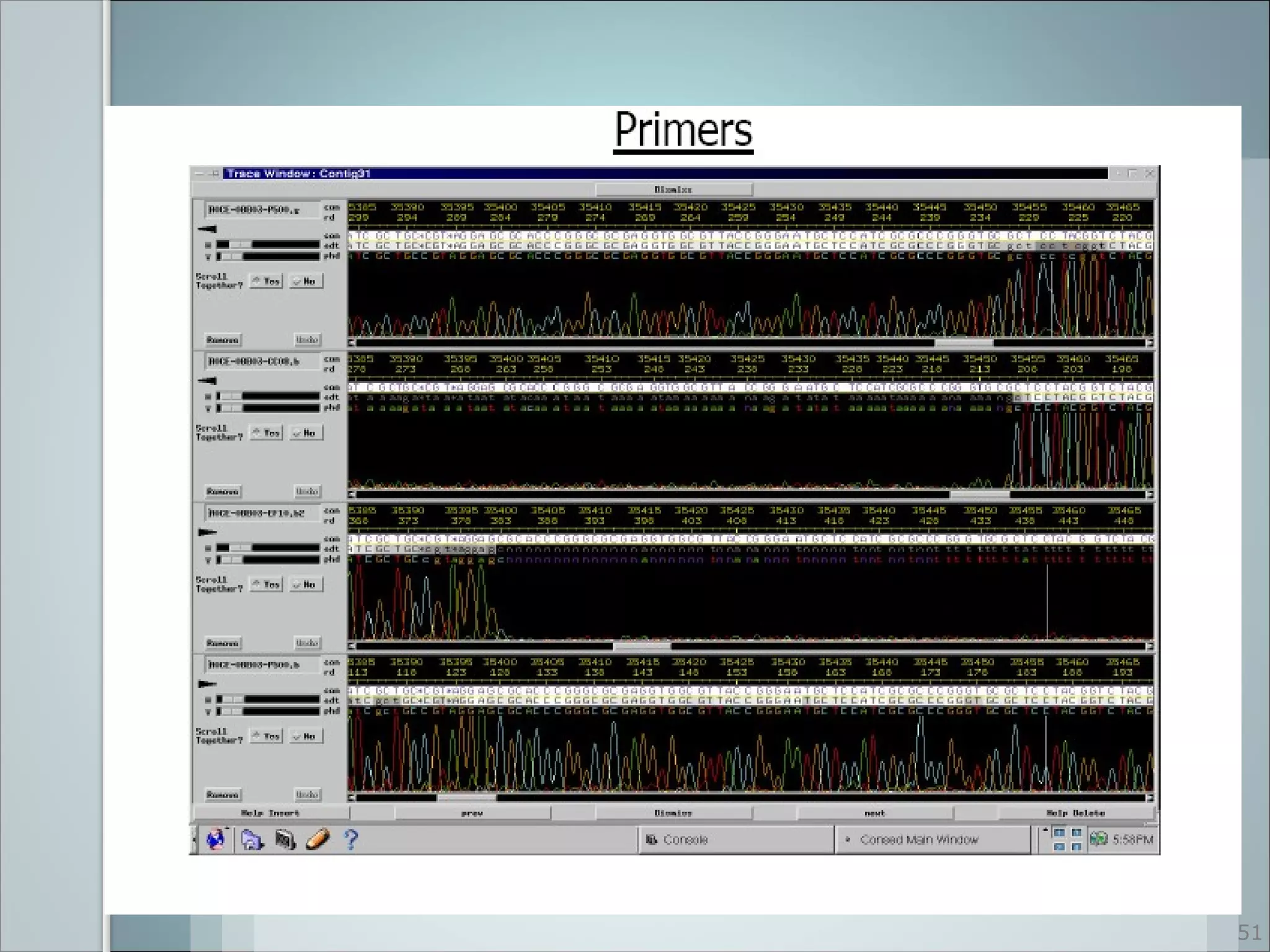Screen dimensions: 1270x952
Task: Click the pencil editor taskbar icon
Action: point(318,840)
